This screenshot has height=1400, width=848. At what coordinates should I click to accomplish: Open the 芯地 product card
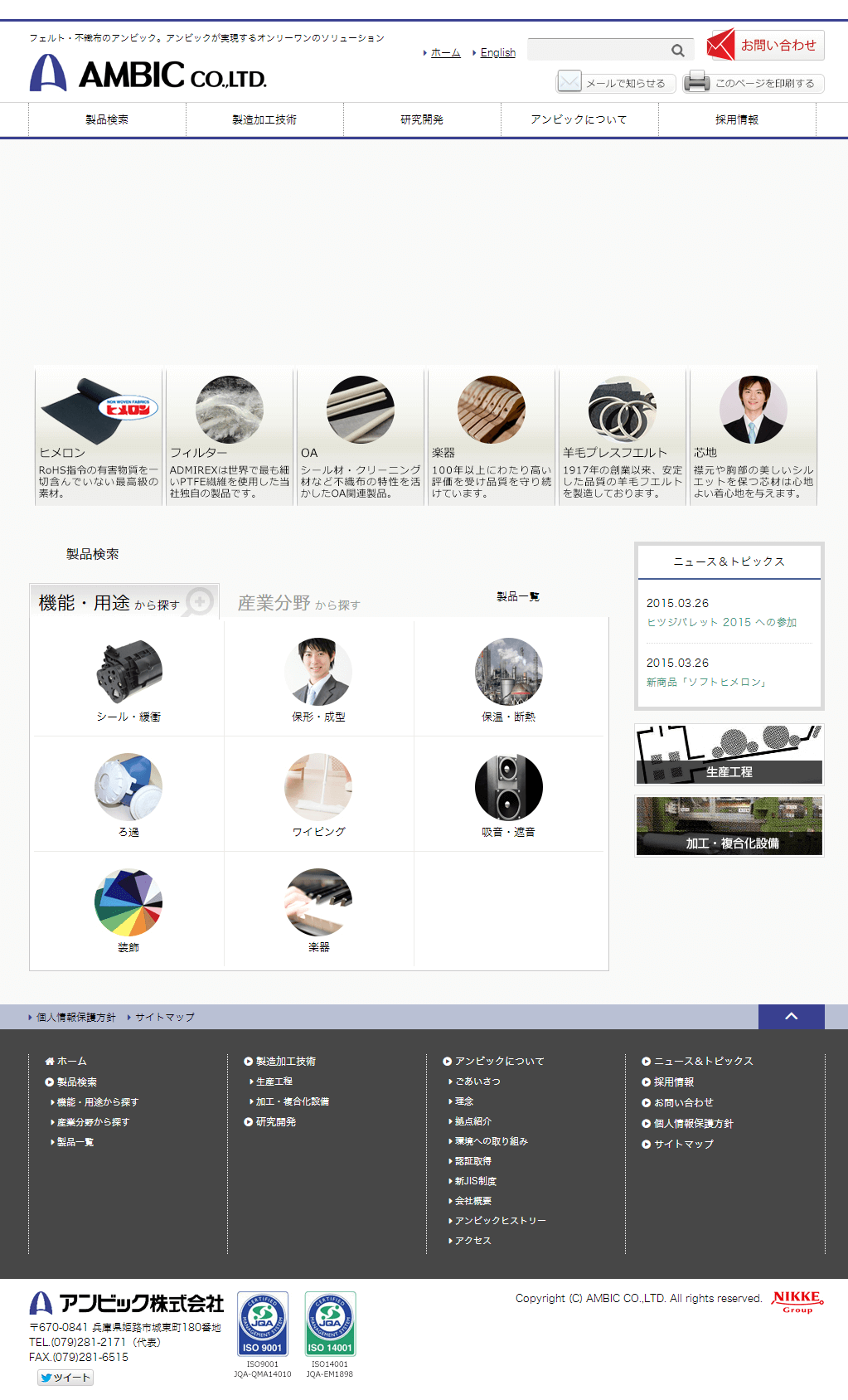[x=754, y=437]
